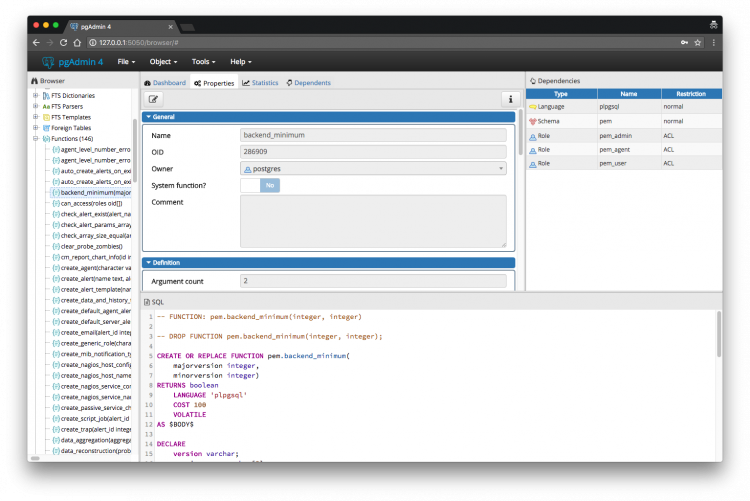Open the Tools menu
750x501 pixels.
coord(205,62)
